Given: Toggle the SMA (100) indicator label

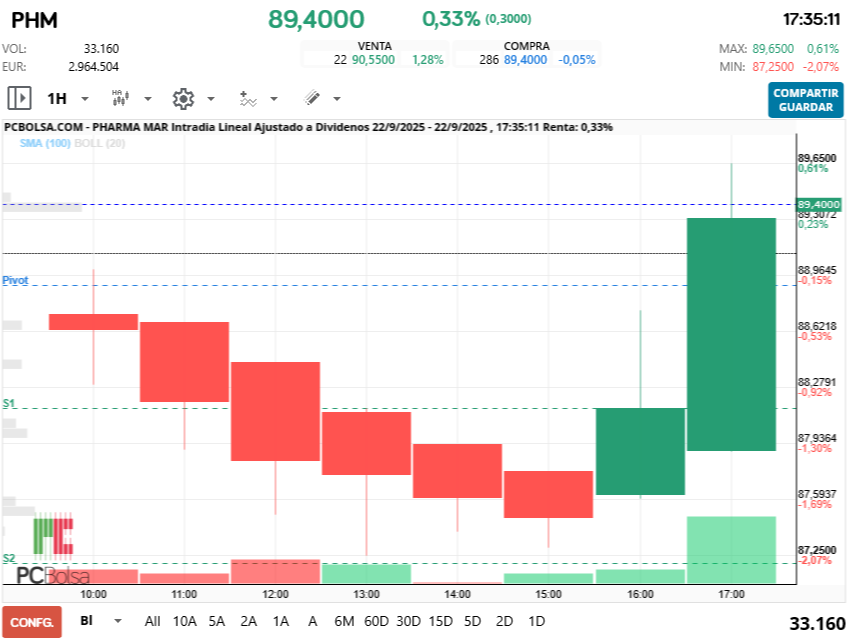Looking at the screenshot, I should coord(45,143).
